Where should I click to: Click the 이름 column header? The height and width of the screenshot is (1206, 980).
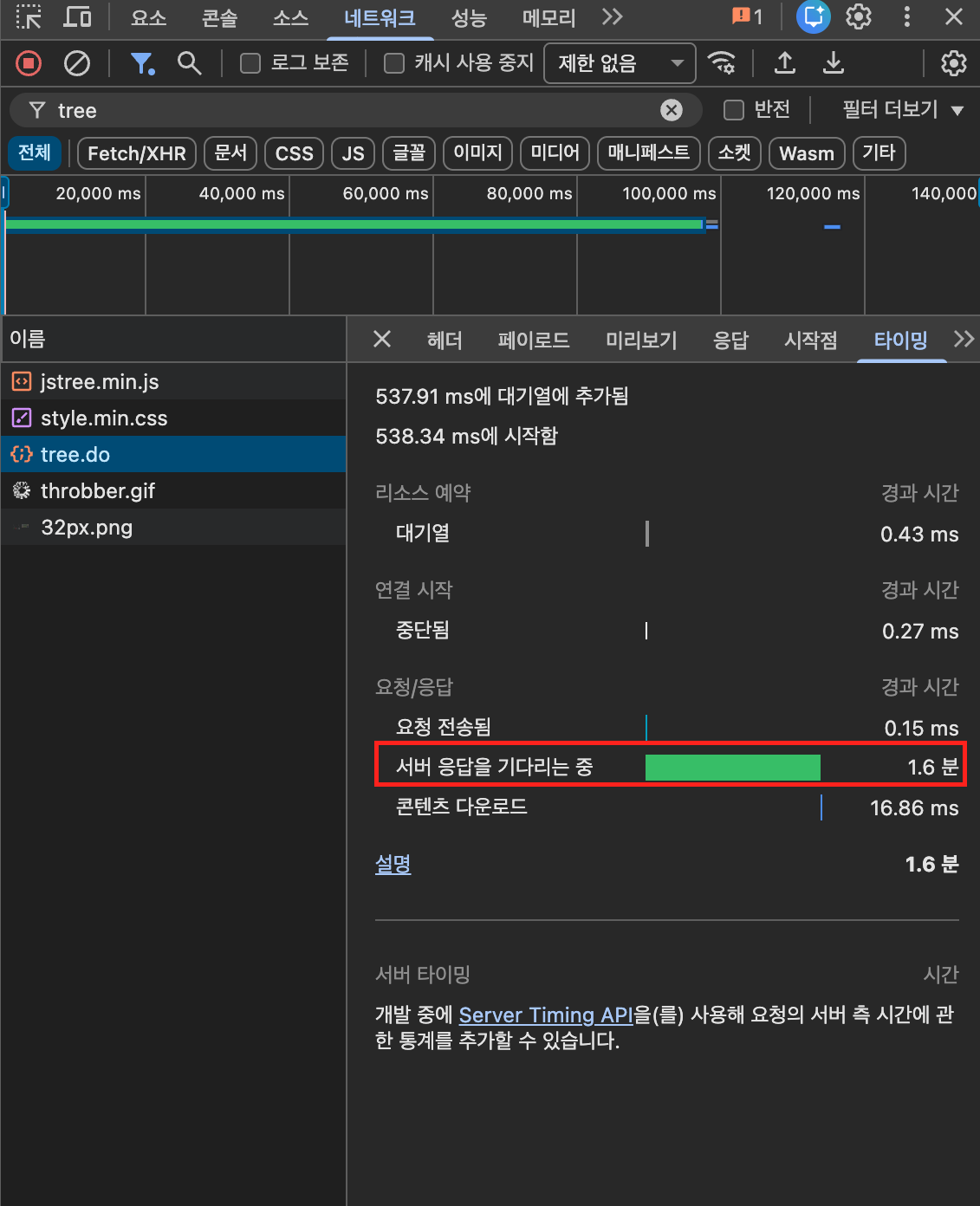[x=173, y=339]
